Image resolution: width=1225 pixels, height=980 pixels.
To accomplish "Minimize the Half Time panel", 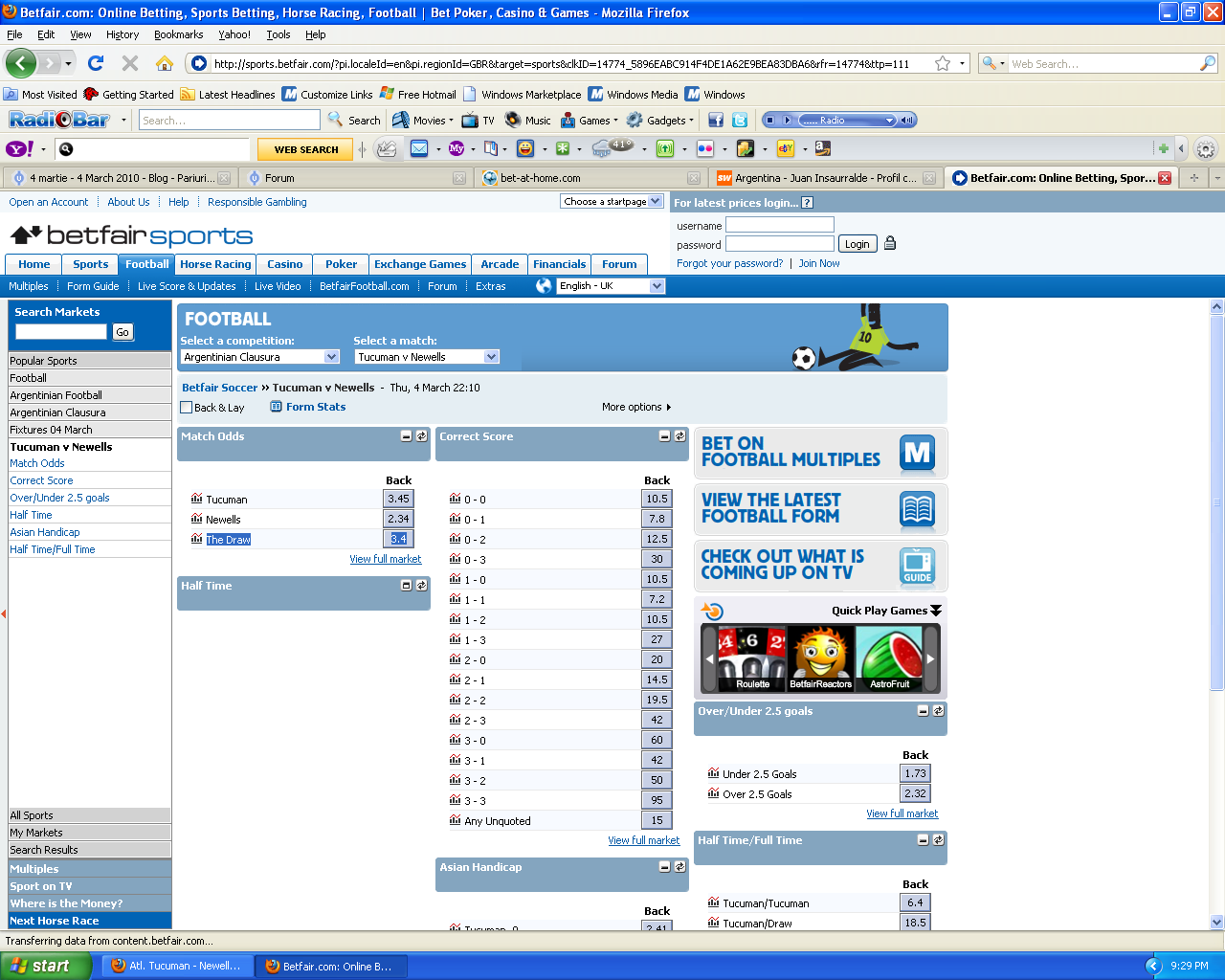I will pos(406,586).
